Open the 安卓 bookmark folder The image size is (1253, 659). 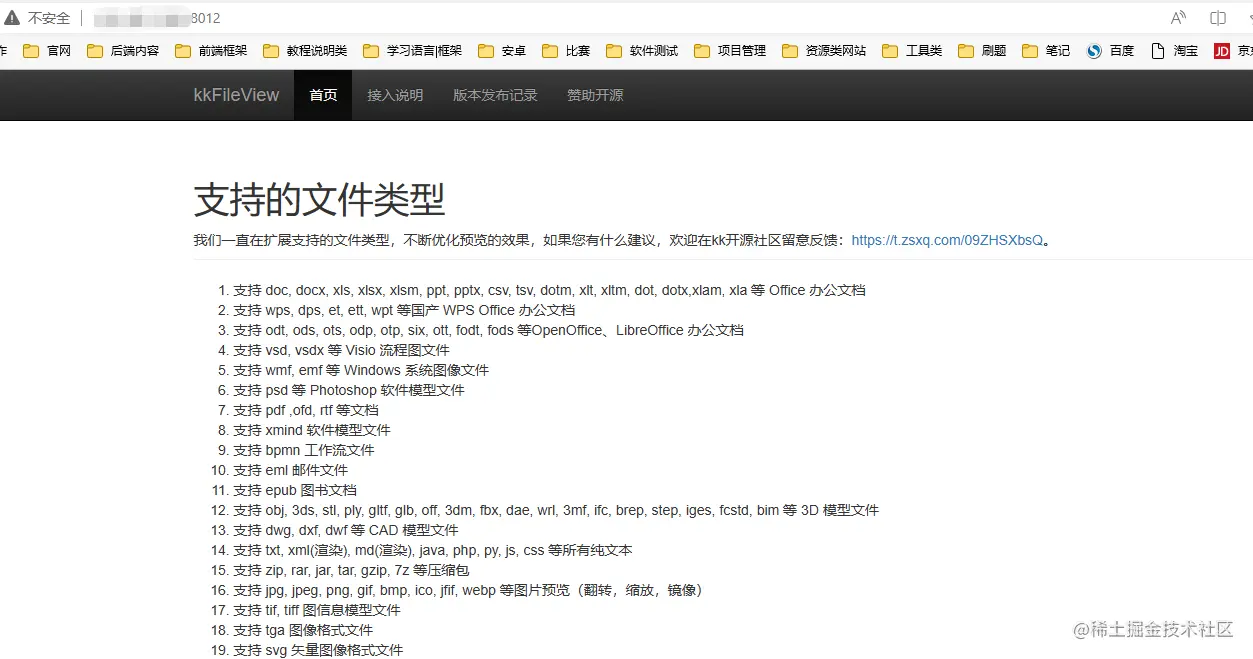[x=502, y=50]
